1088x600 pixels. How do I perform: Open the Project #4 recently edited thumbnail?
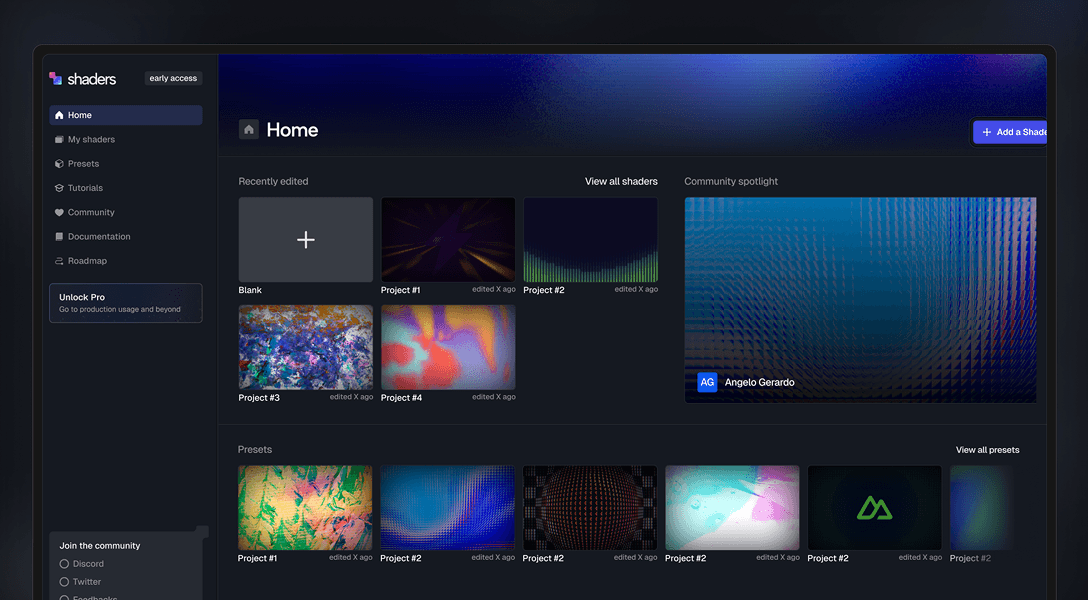(x=448, y=348)
